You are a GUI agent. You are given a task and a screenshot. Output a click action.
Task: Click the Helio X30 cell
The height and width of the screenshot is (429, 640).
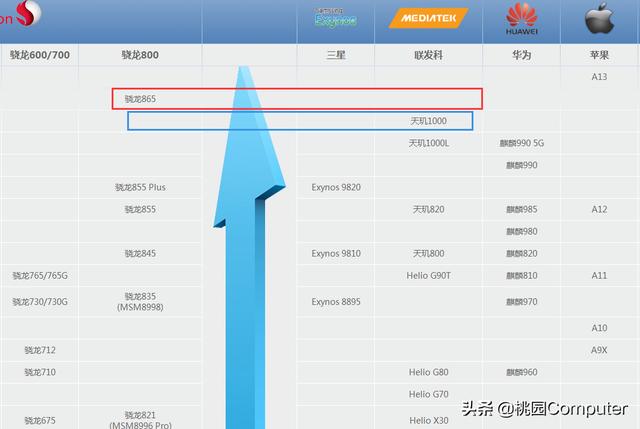pyautogui.click(x=429, y=420)
